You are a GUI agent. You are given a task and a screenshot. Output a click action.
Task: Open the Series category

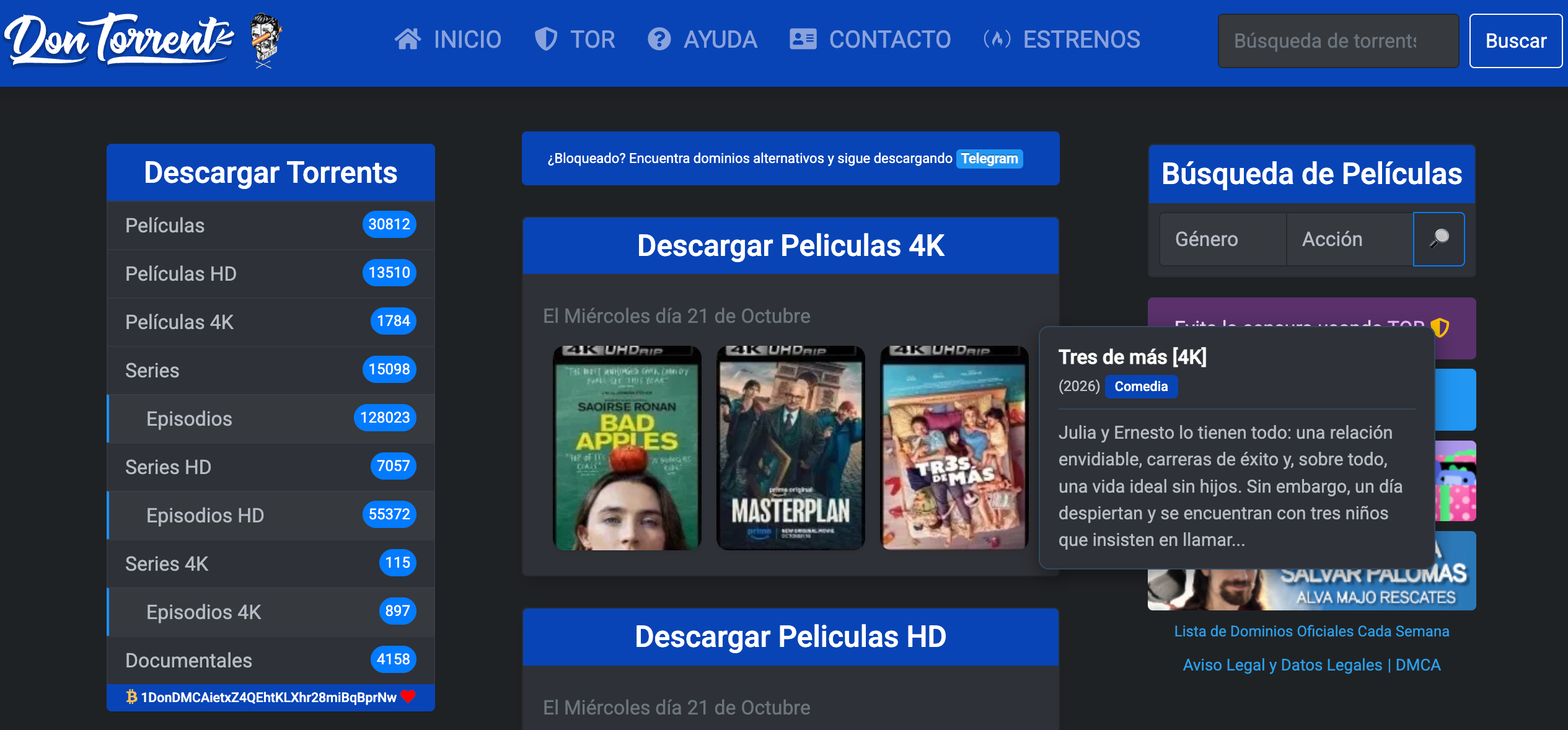coord(271,371)
